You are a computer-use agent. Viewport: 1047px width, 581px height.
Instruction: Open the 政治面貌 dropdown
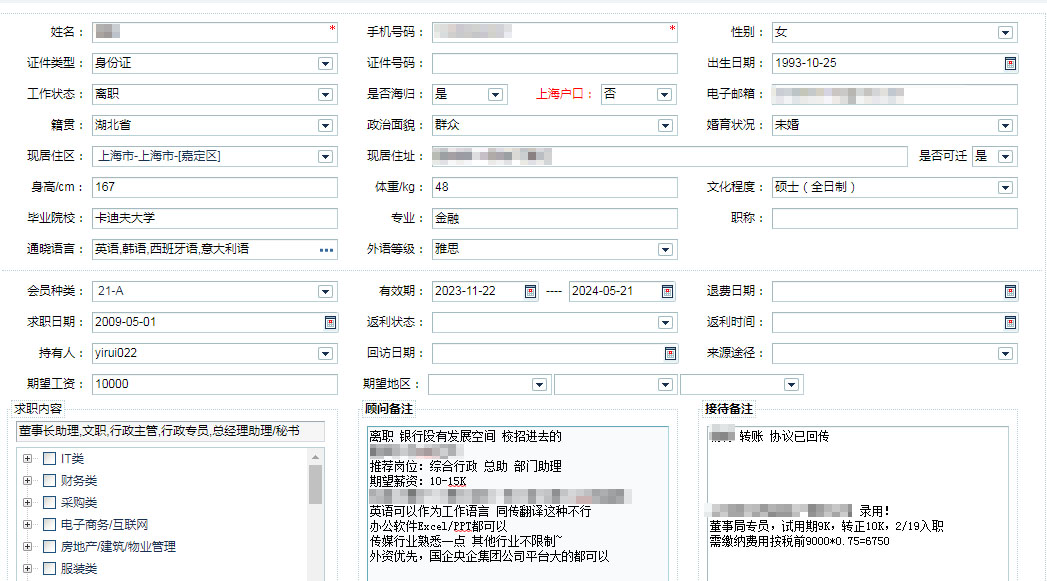point(665,126)
